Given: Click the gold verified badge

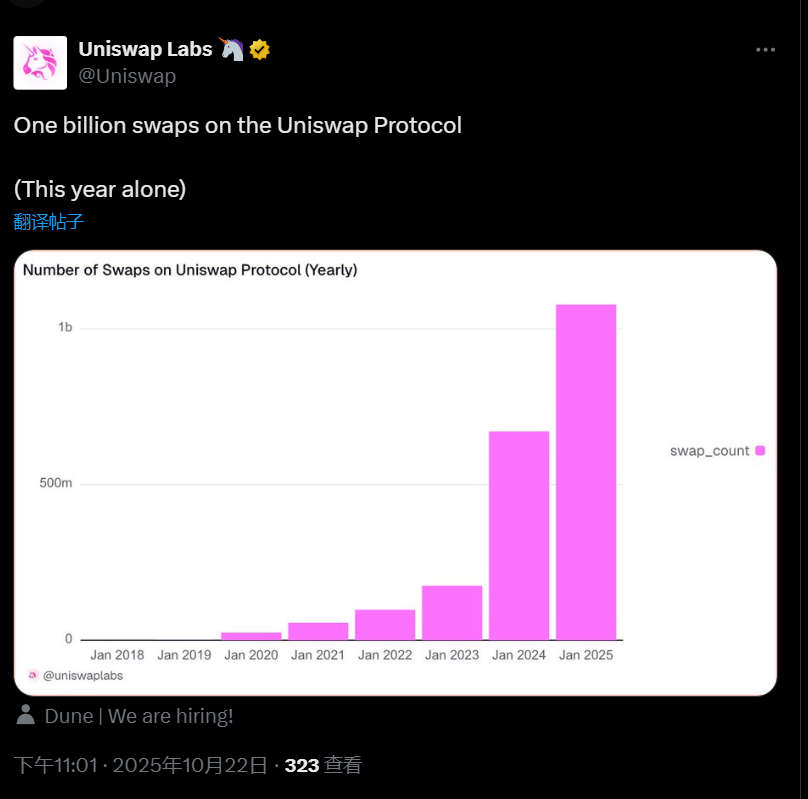Looking at the screenshot, I should (260, 50).
